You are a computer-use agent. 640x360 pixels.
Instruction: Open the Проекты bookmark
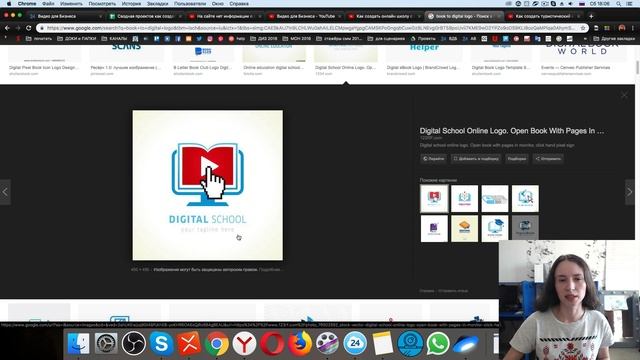423,39
